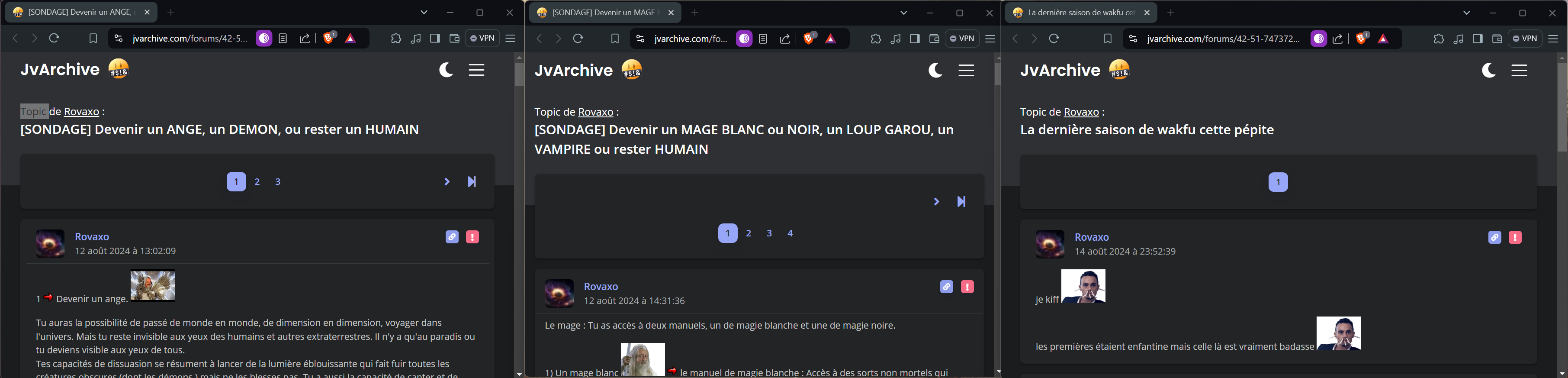This screenshot has width=1568, height=378.
Task: Open Brave Shields lion icon in right window
Action: point(1362,39)
